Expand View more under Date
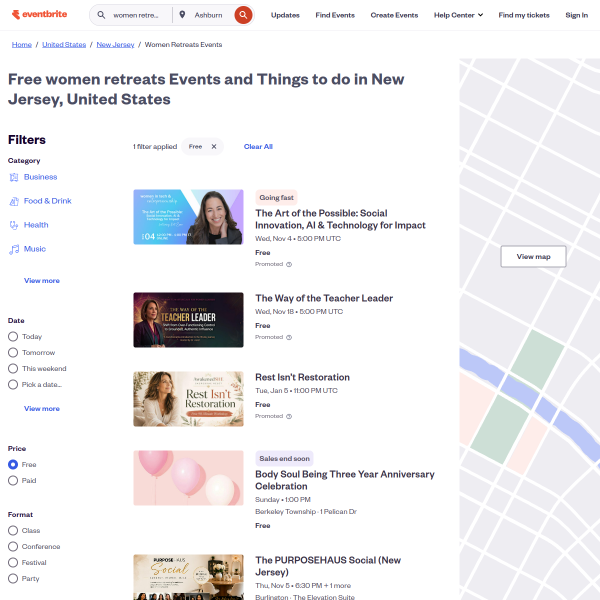The width and height of the screenshot is (600, 600). (x=42, y=409)
